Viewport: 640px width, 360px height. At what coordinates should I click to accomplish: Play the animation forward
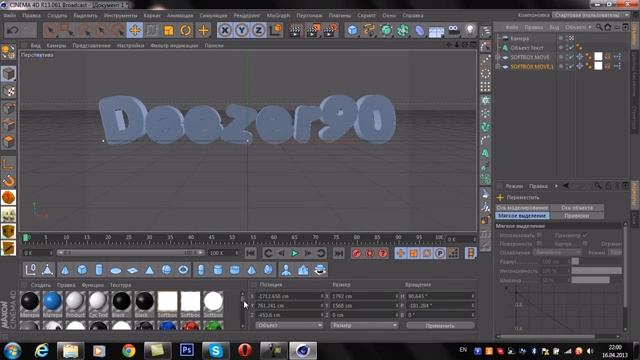(x=294, y=253)
